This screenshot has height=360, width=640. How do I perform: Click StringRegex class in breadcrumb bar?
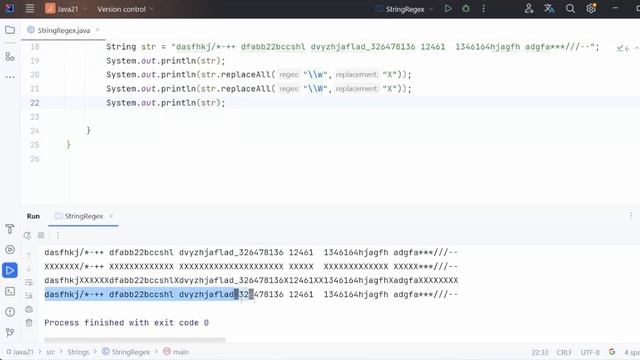pos(126,352)
